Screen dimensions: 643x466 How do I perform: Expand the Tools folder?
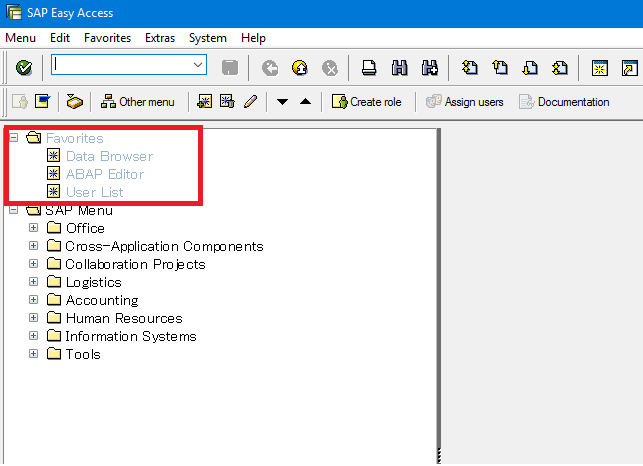(x=34, y=354)
